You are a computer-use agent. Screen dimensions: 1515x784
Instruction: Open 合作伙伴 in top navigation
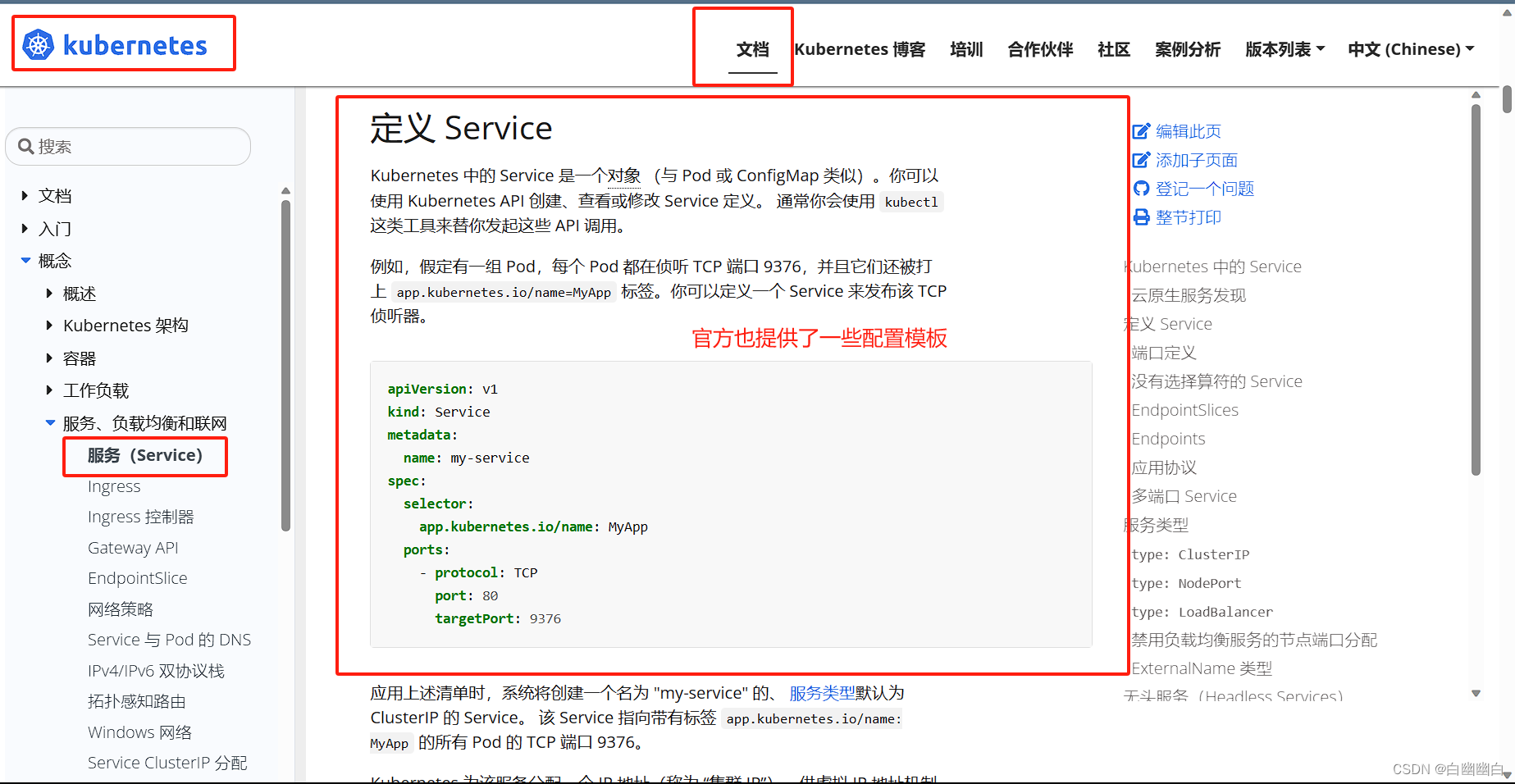[1040, 49]
